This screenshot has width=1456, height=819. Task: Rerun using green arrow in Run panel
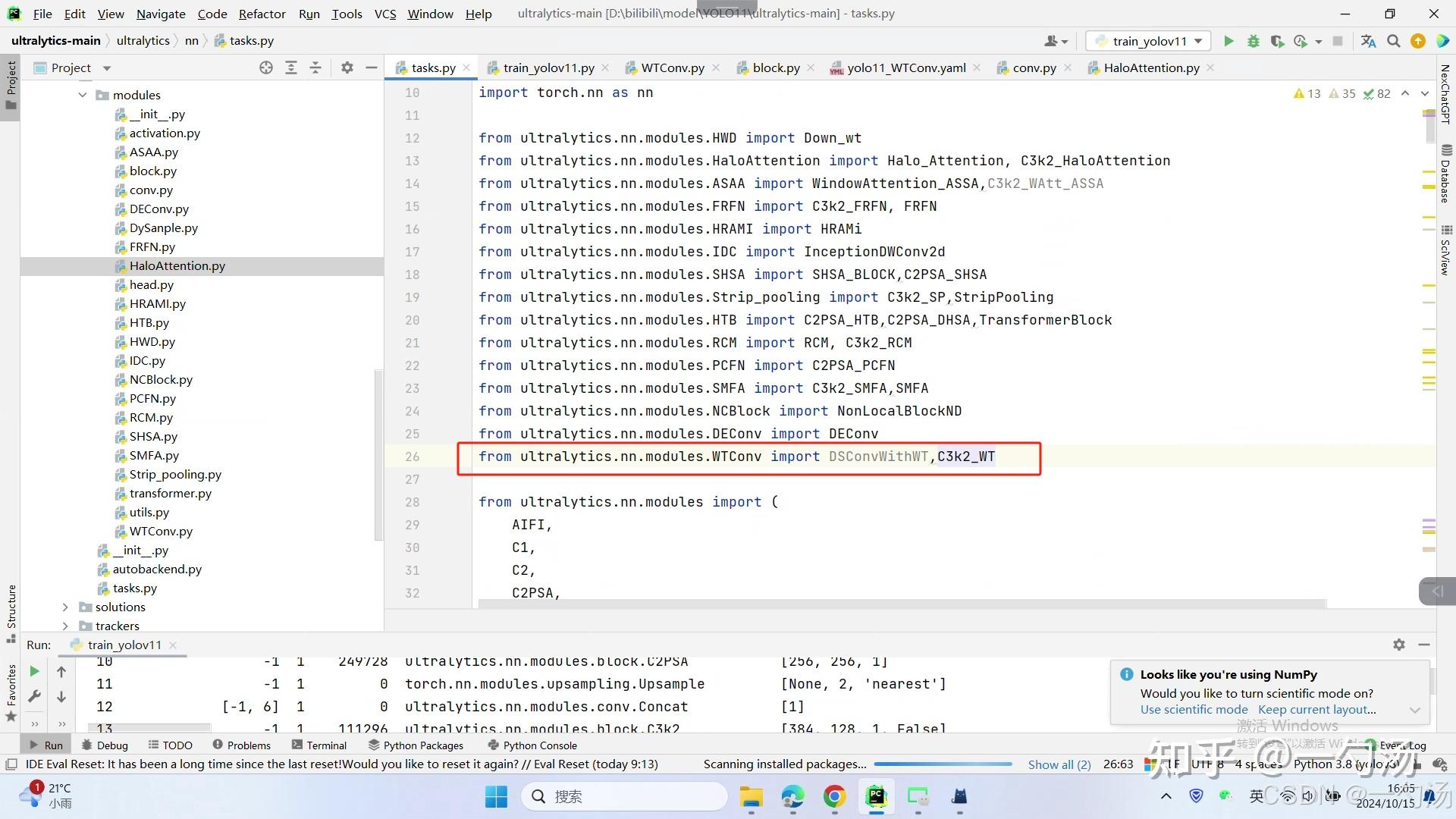point(34,671)
